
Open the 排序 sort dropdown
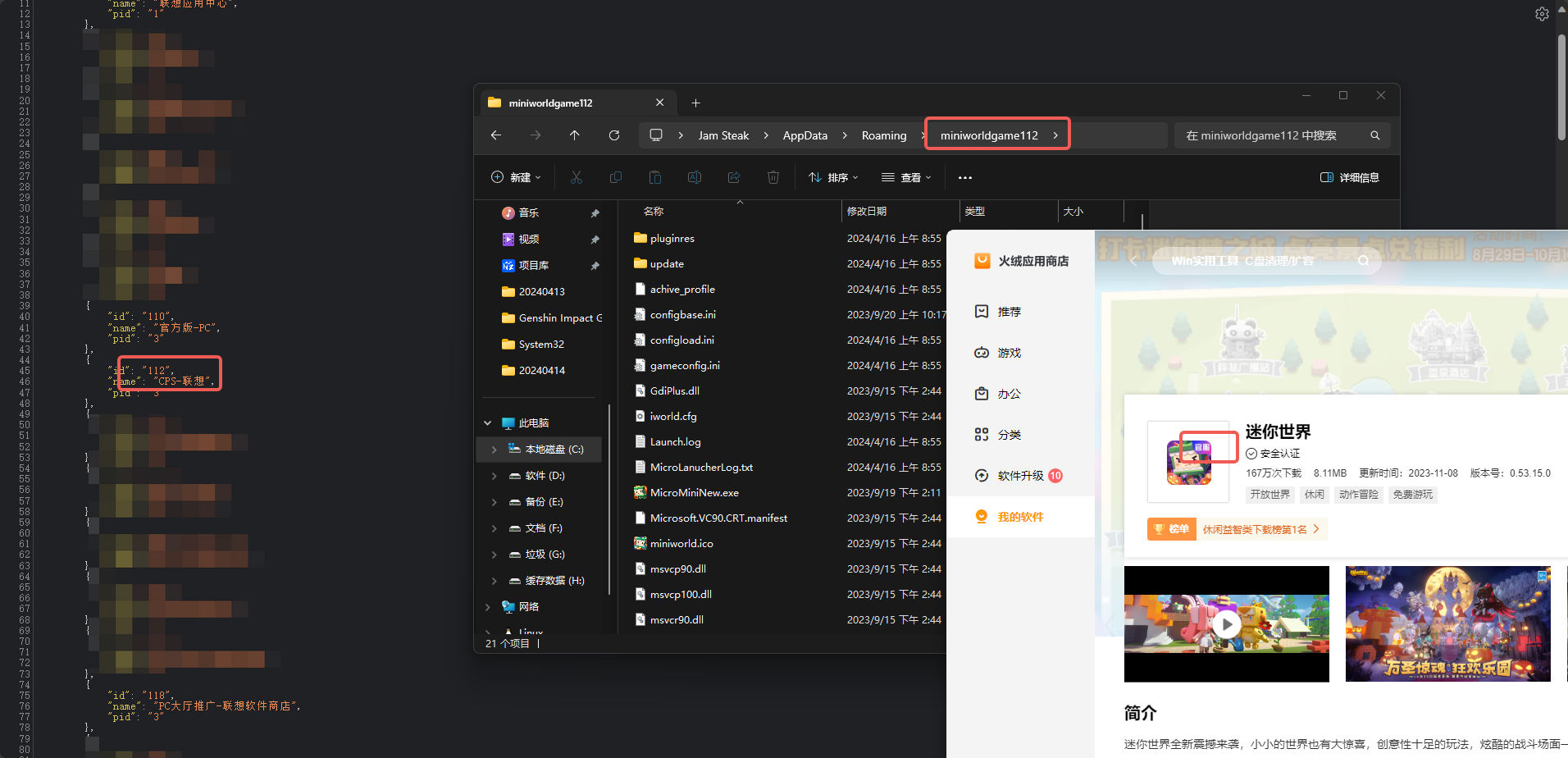tap(833, 177)
